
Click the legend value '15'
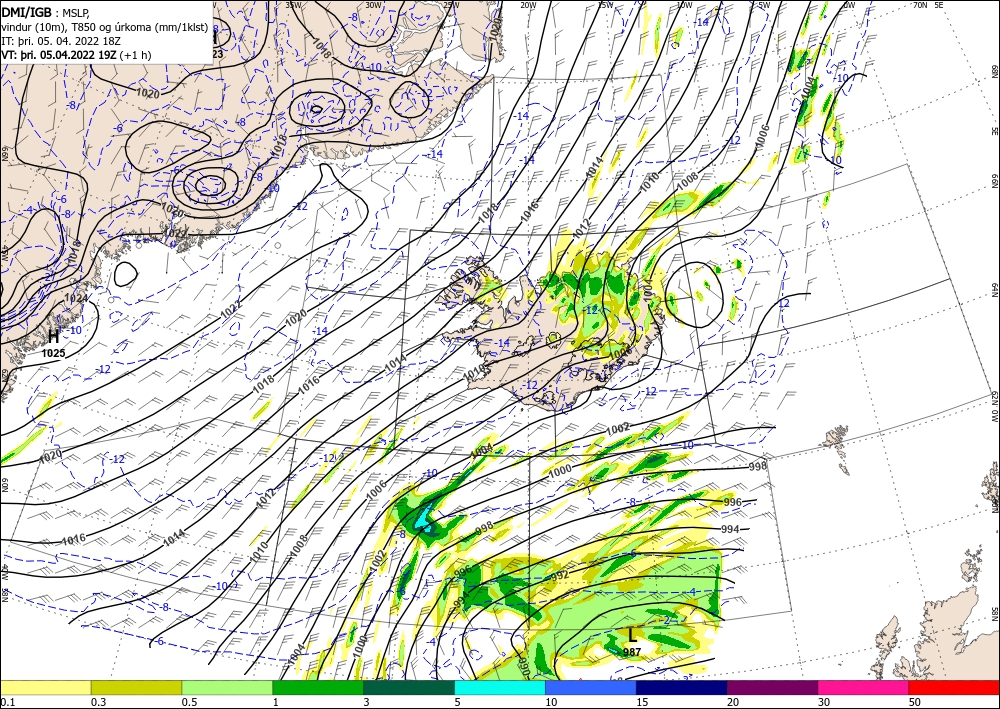click(643, 702)
